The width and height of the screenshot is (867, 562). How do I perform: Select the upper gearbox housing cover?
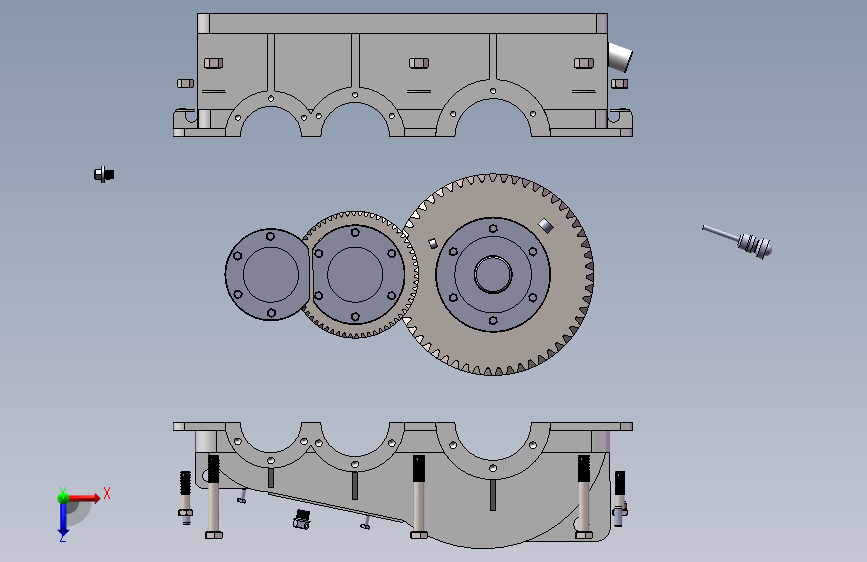(x=403, y=75)
